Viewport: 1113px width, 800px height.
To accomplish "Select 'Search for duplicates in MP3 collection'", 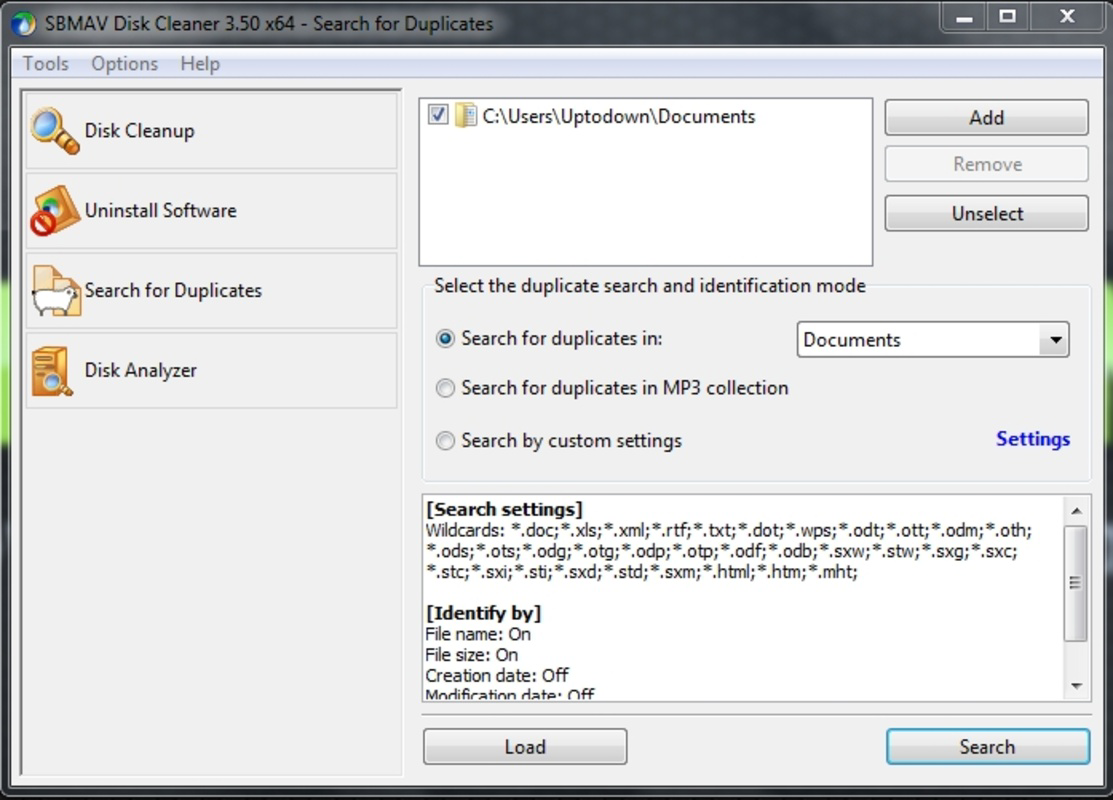I will point(445,388).
